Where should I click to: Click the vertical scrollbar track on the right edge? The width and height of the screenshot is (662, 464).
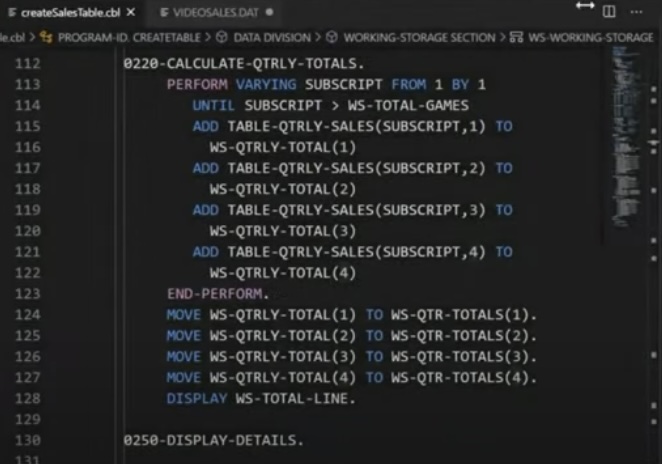654,253
